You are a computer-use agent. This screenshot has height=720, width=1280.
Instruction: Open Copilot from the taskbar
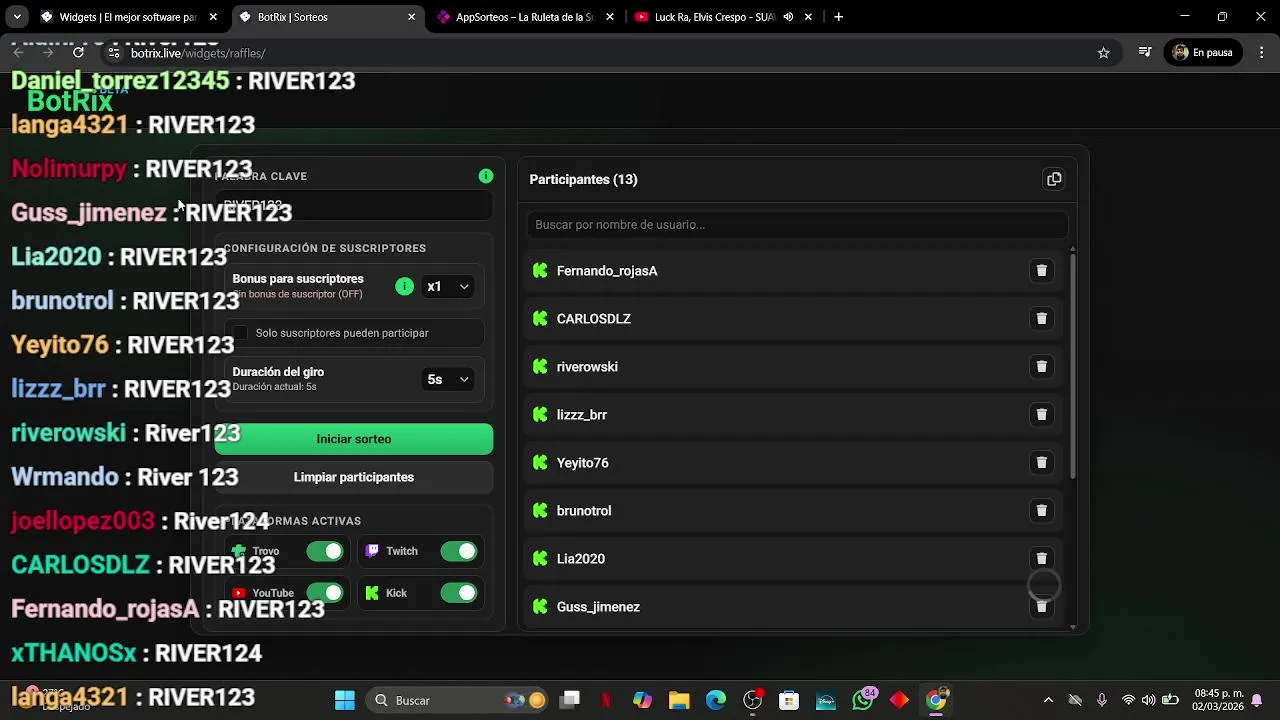coord(642,701)
